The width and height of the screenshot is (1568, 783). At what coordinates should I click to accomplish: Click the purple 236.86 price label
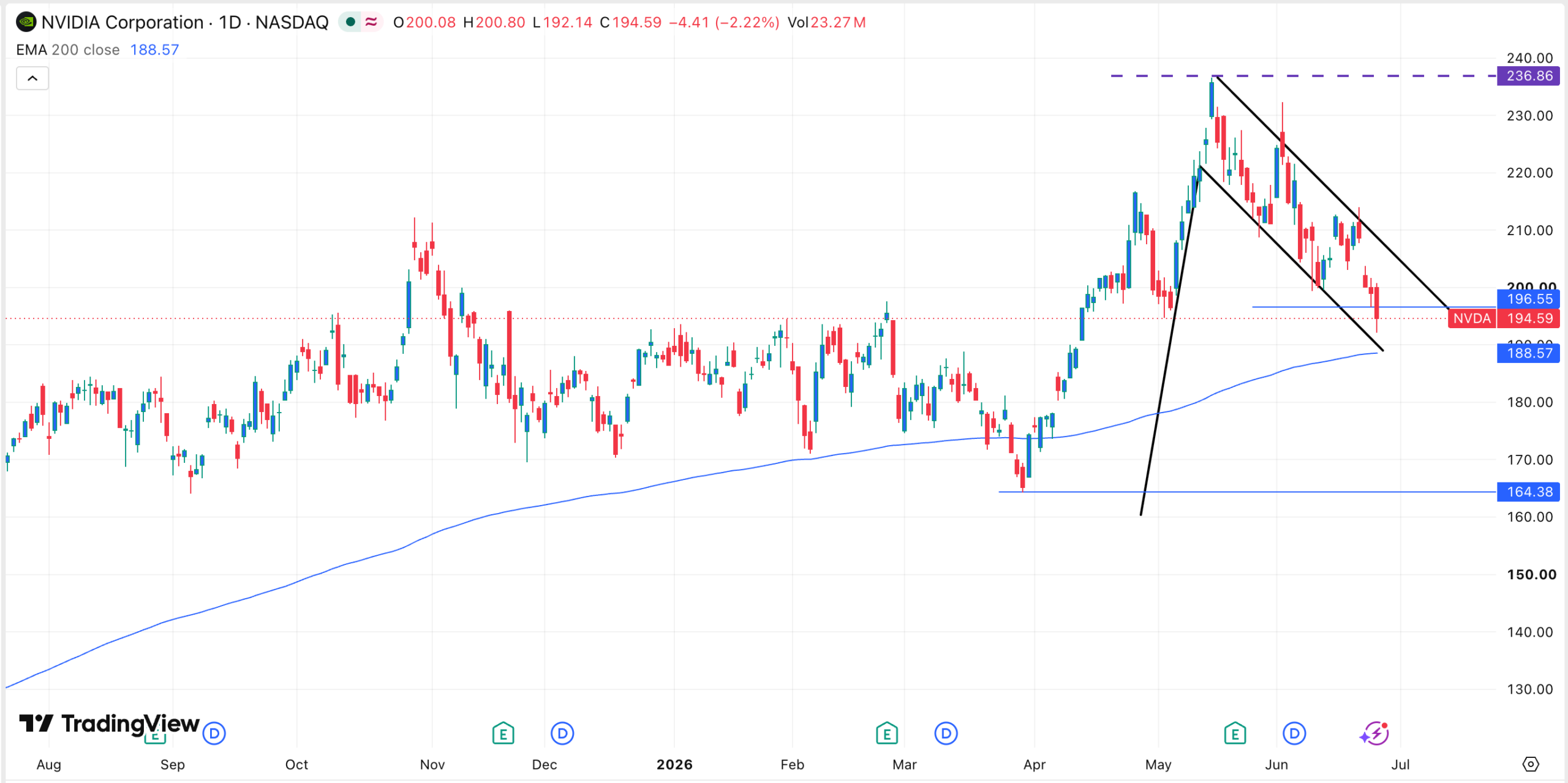pyautogui.click(x=1528, y=76)
